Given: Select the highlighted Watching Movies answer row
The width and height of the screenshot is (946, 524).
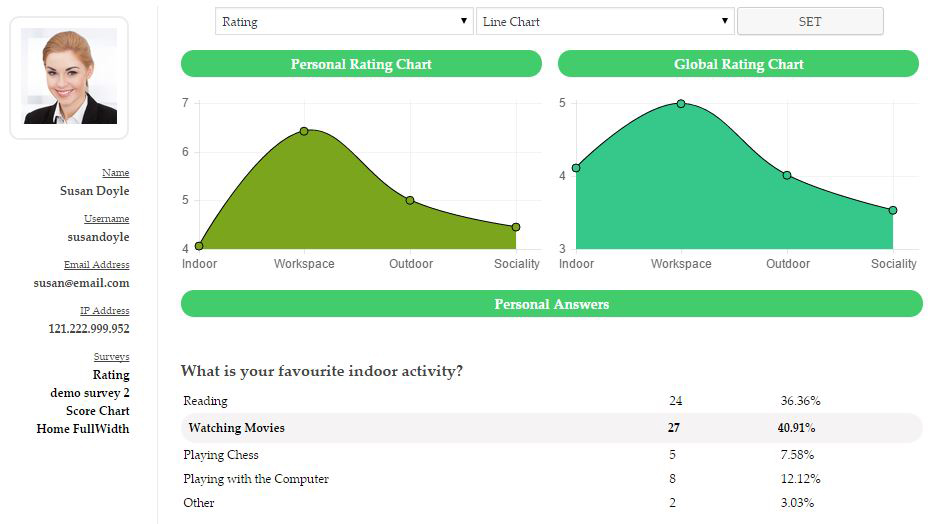Looking at the screenshot, I should click(x=551, y=428).
